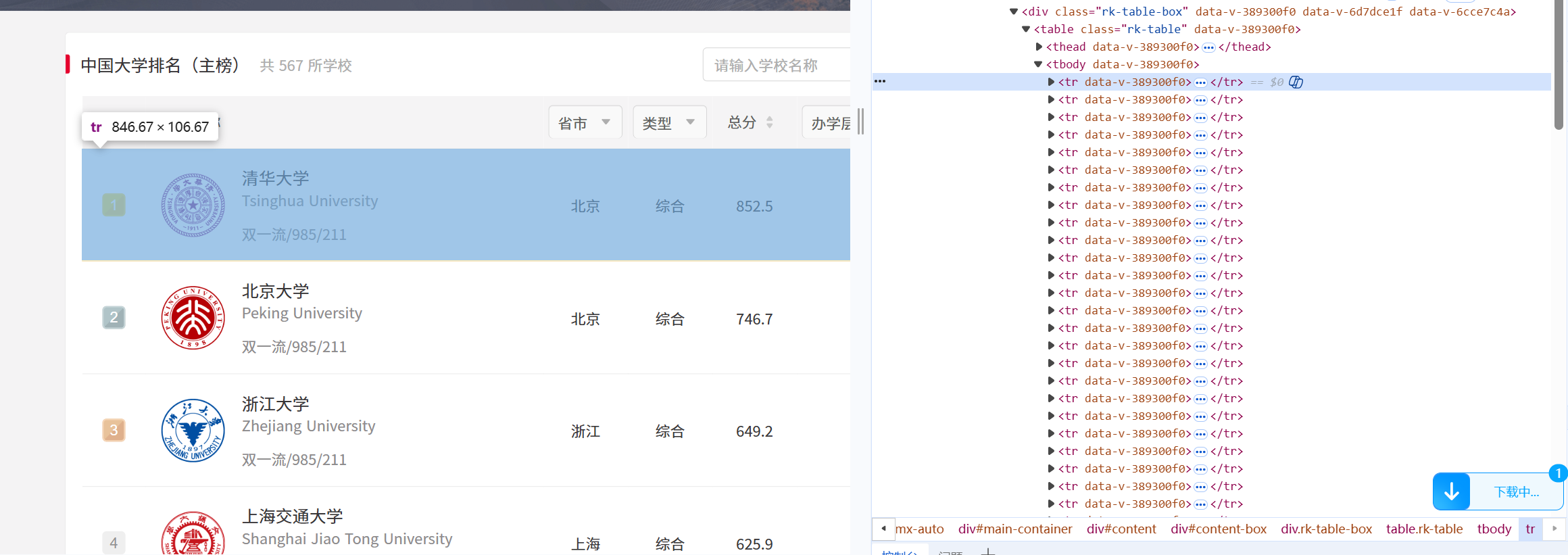Open the 下载中... download widget
The height and width of the screenshot is (555, 1568).
click(x=1498, y=492)
